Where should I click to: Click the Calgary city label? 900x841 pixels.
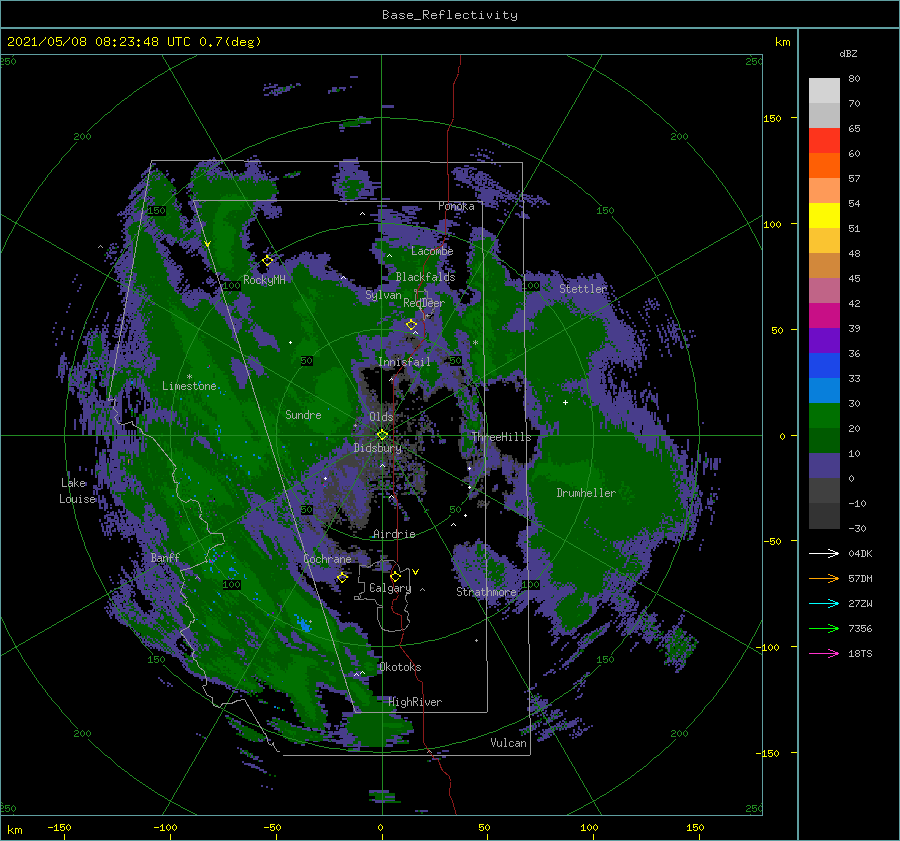(390, 588)
